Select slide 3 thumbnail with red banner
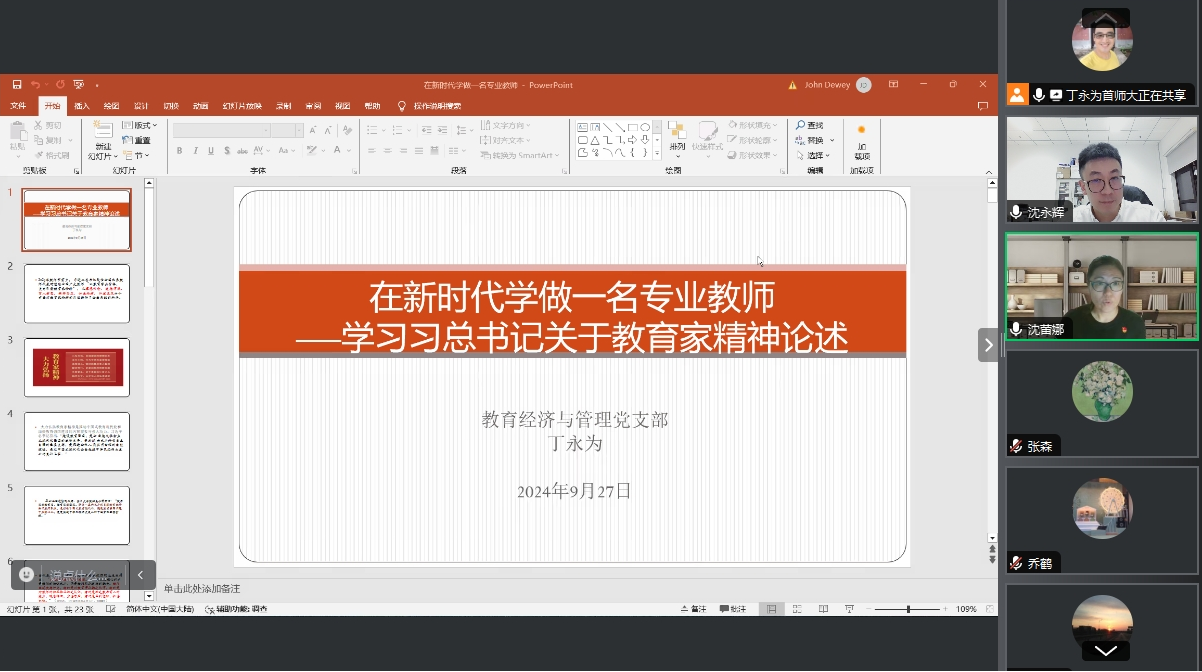Image resolution: width=1202 pixels, height=672 pixels. (77, 367)
